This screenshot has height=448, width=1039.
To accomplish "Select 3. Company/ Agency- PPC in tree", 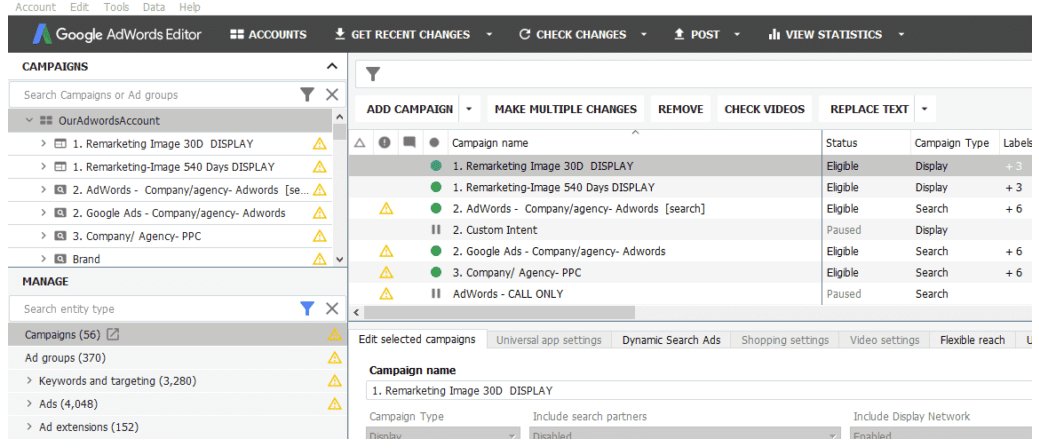I will [x=137, y=236].
